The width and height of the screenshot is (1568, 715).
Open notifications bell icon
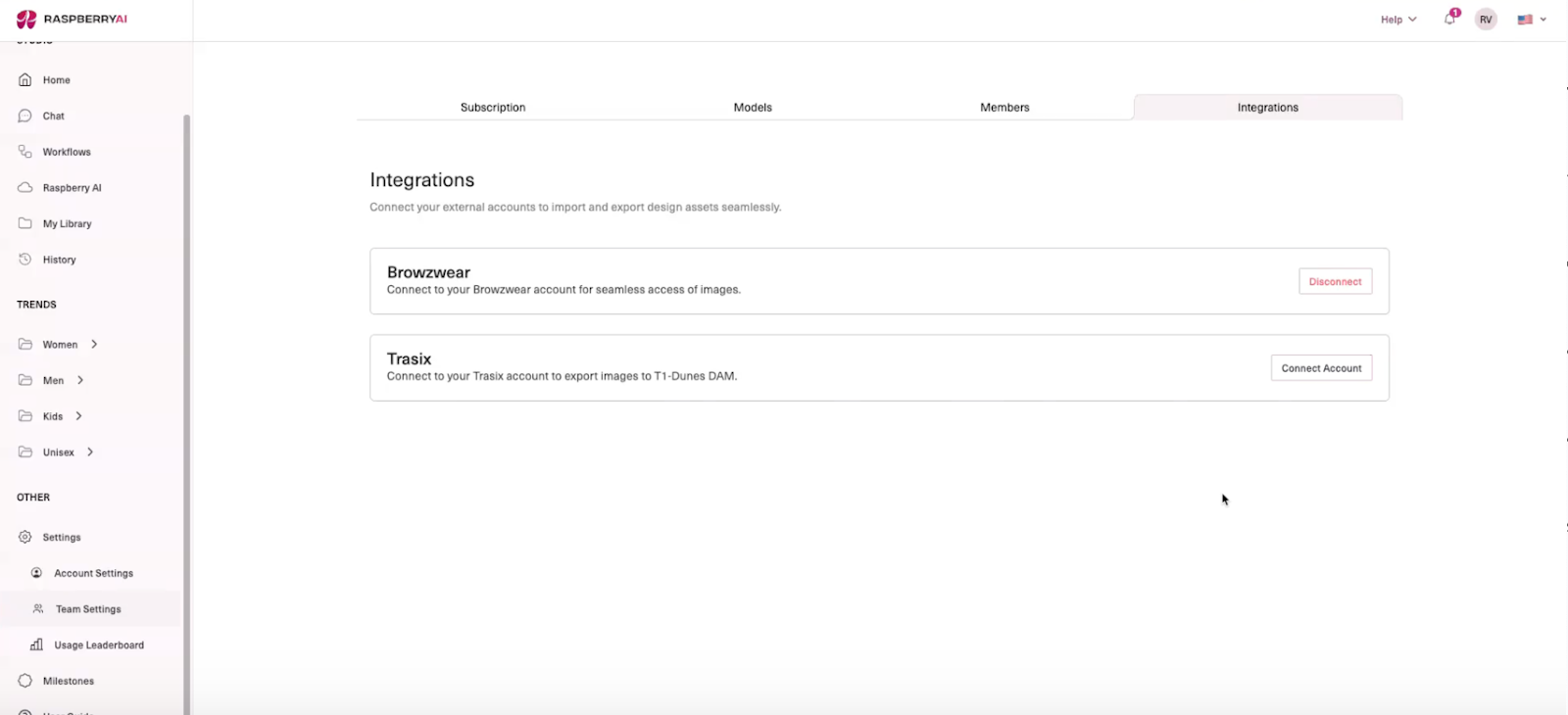[x=1450, y=19]
